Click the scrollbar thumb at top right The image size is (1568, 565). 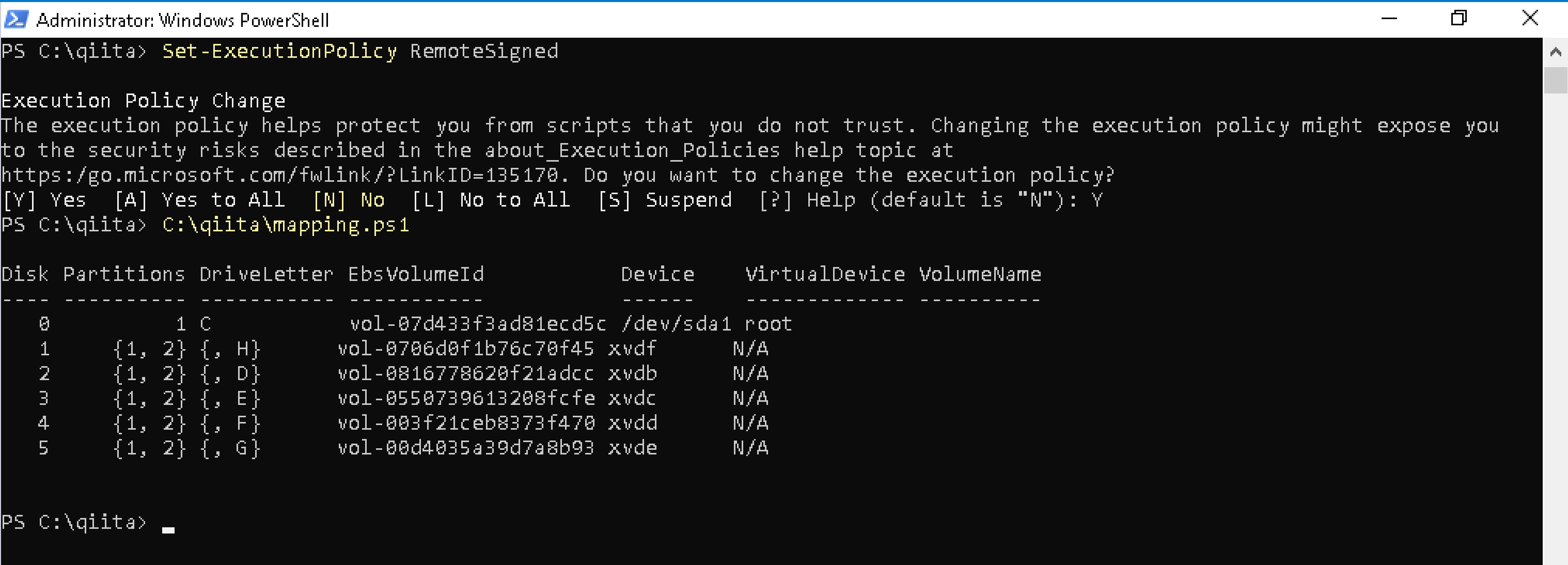click(1556, 79)
